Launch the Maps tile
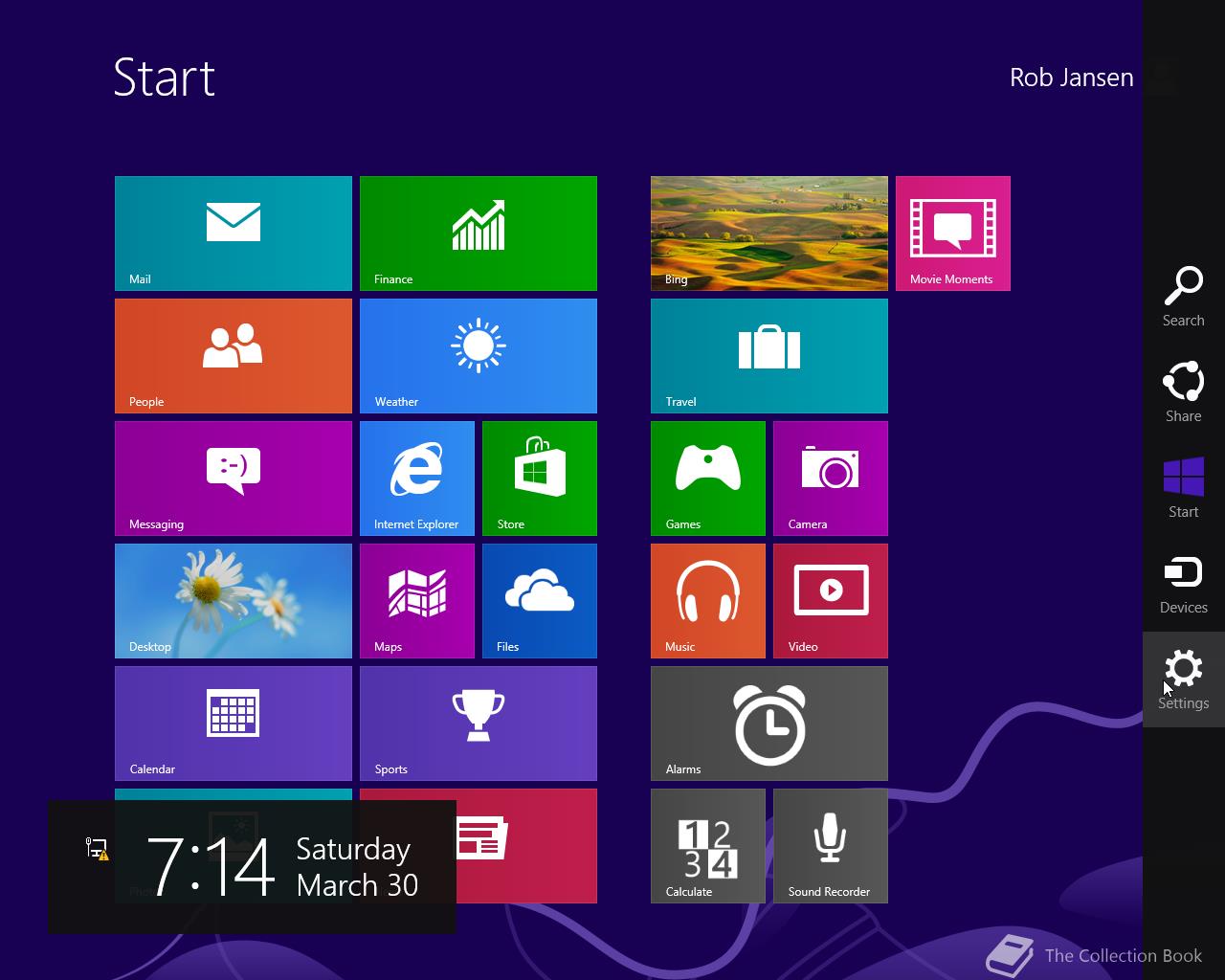 417,601
